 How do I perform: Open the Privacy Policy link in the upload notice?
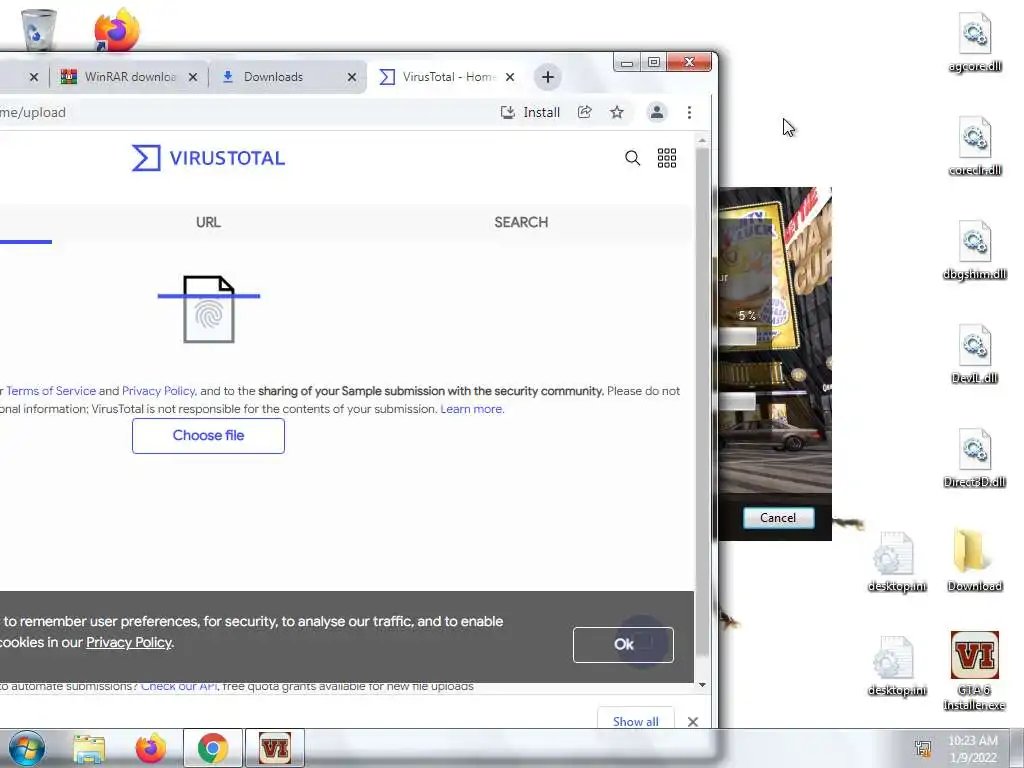(x=159, y=391)
